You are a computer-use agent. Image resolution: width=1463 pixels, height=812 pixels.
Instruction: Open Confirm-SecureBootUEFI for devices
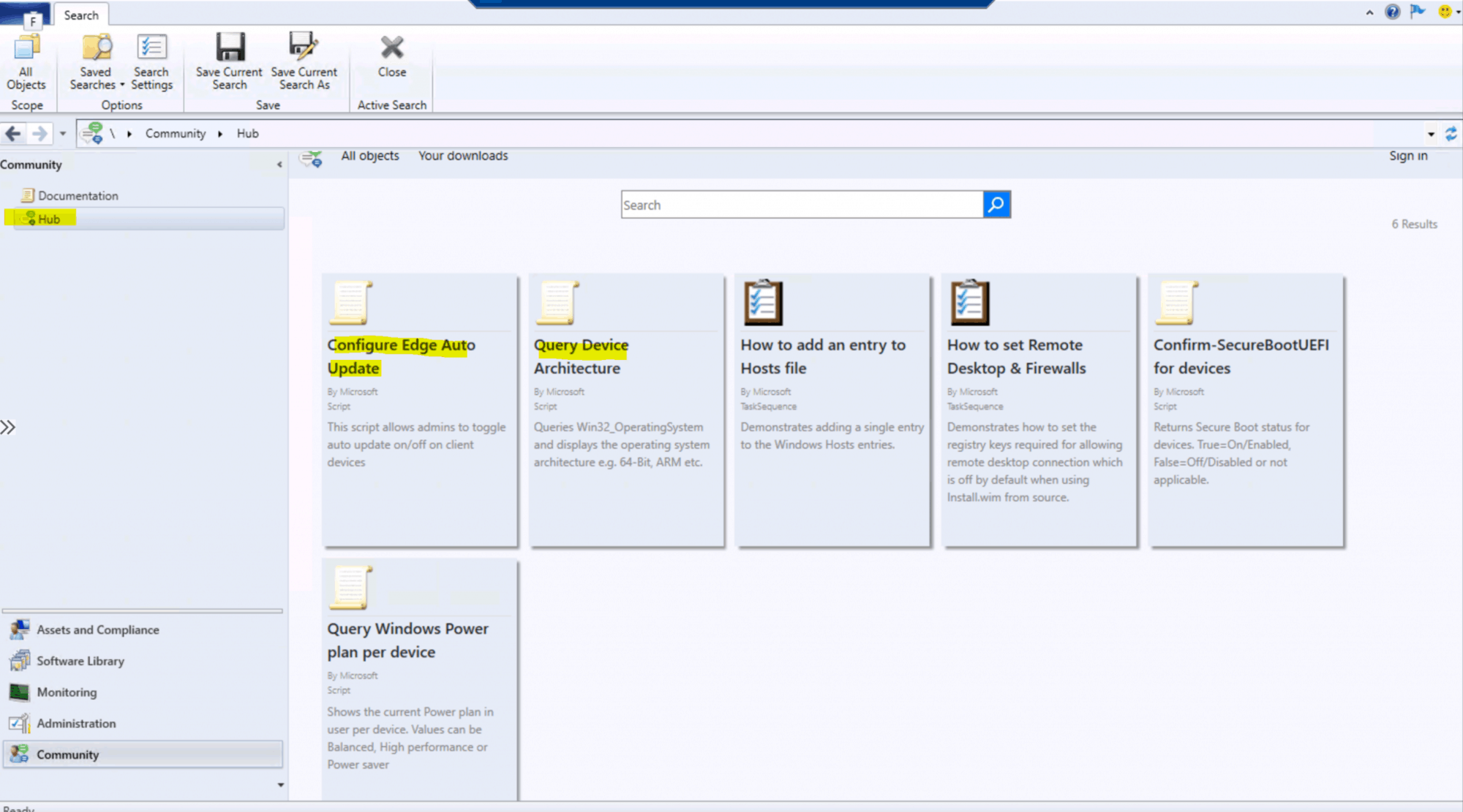click(x=1241, y=356)
